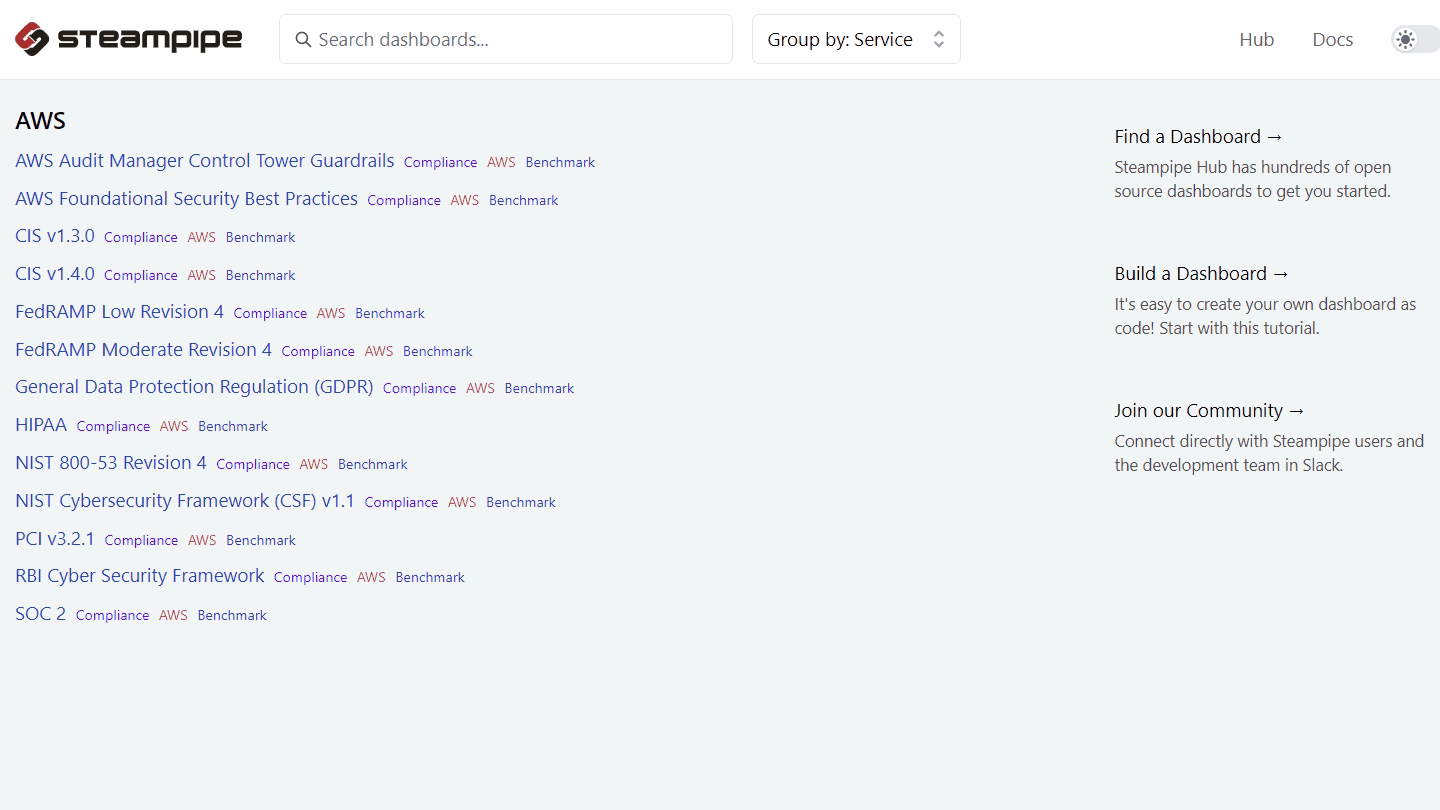Click Compliance tag on NIST CSF v1.1 row
Screen dimensions: 1440x810
point(401,502)
